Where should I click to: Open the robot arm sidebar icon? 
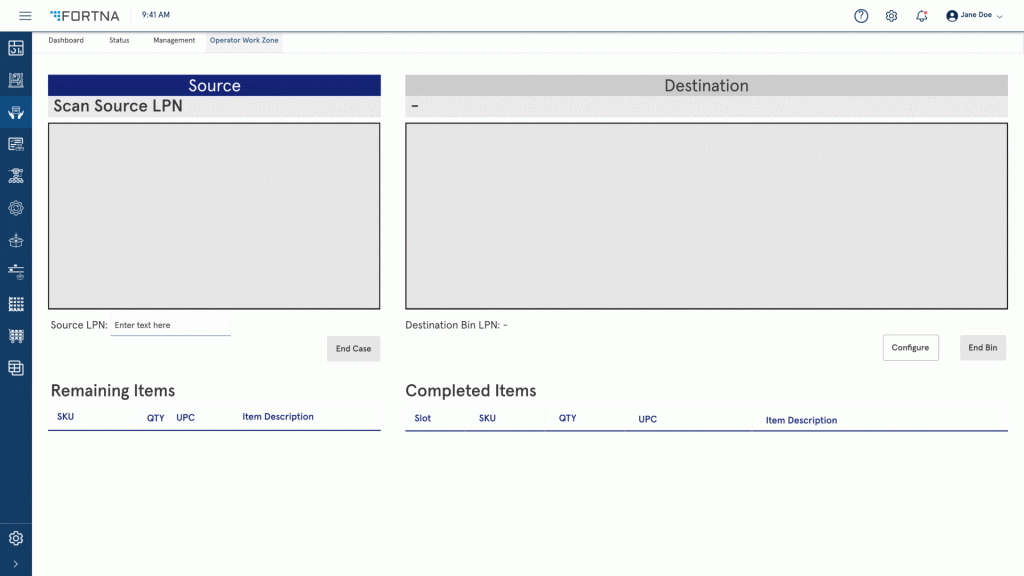16,176
